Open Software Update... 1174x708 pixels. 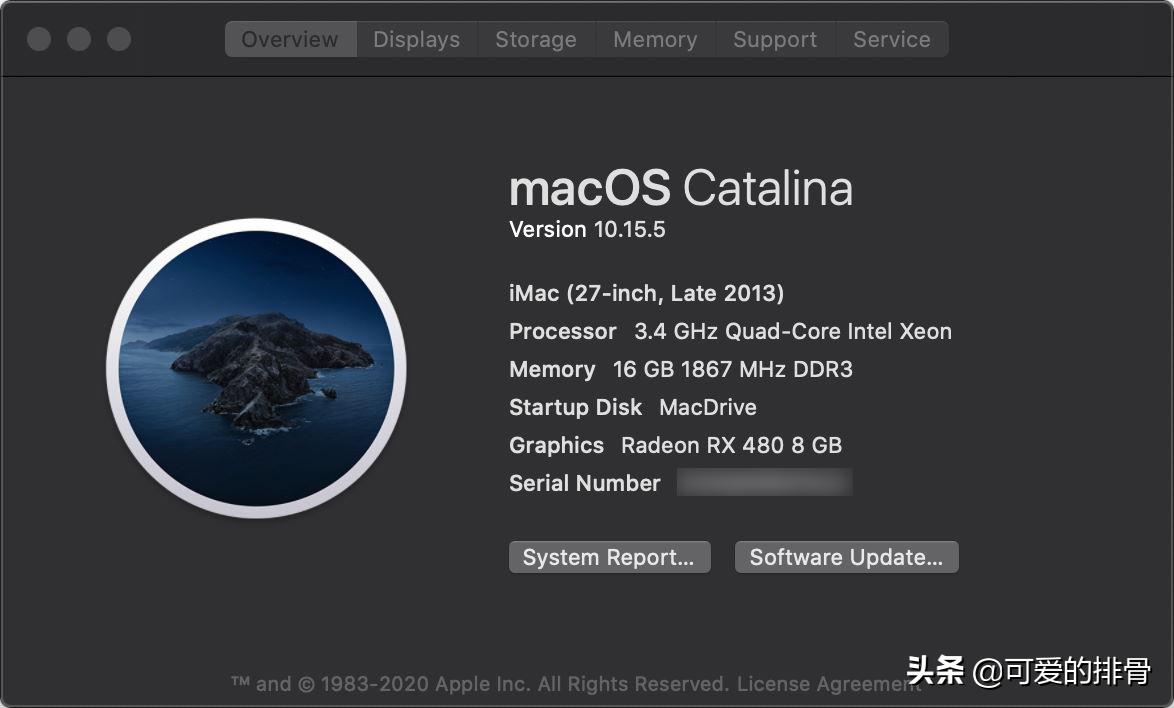pyautogui.click(x=846, y=558)
